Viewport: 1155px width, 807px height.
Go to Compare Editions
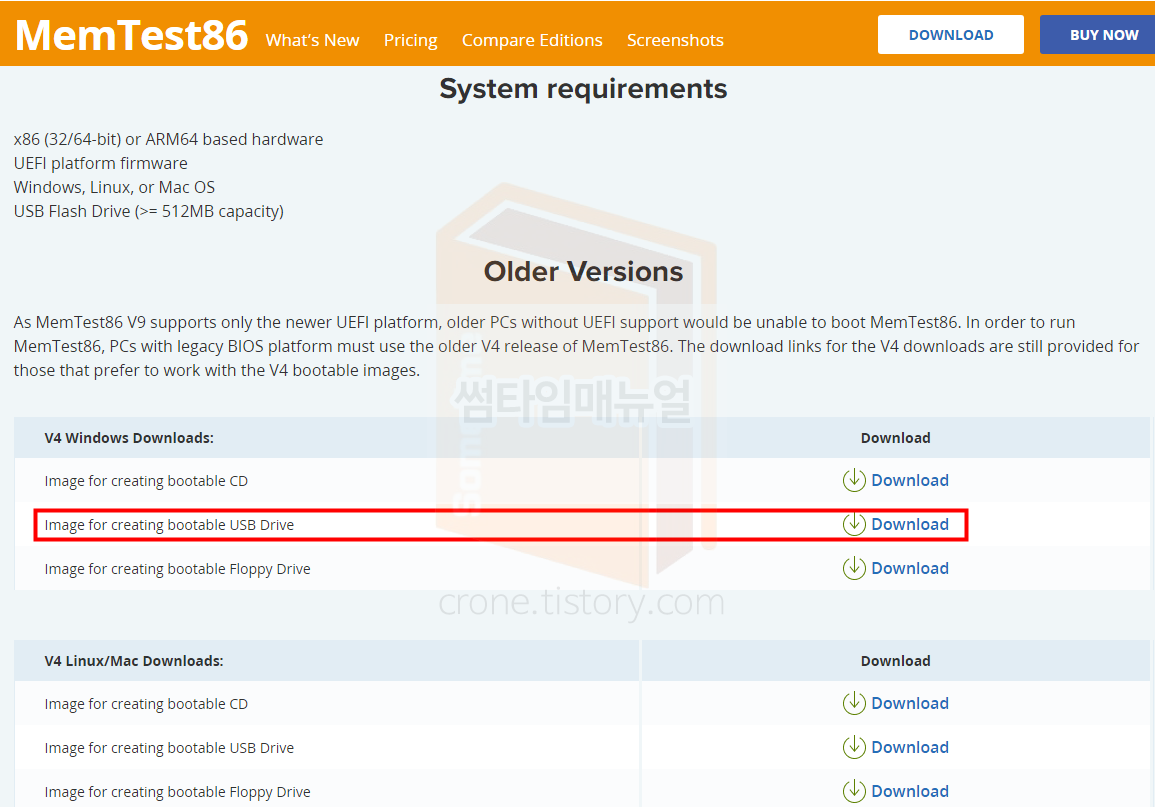pyautogui.click(x=532, y=40)
